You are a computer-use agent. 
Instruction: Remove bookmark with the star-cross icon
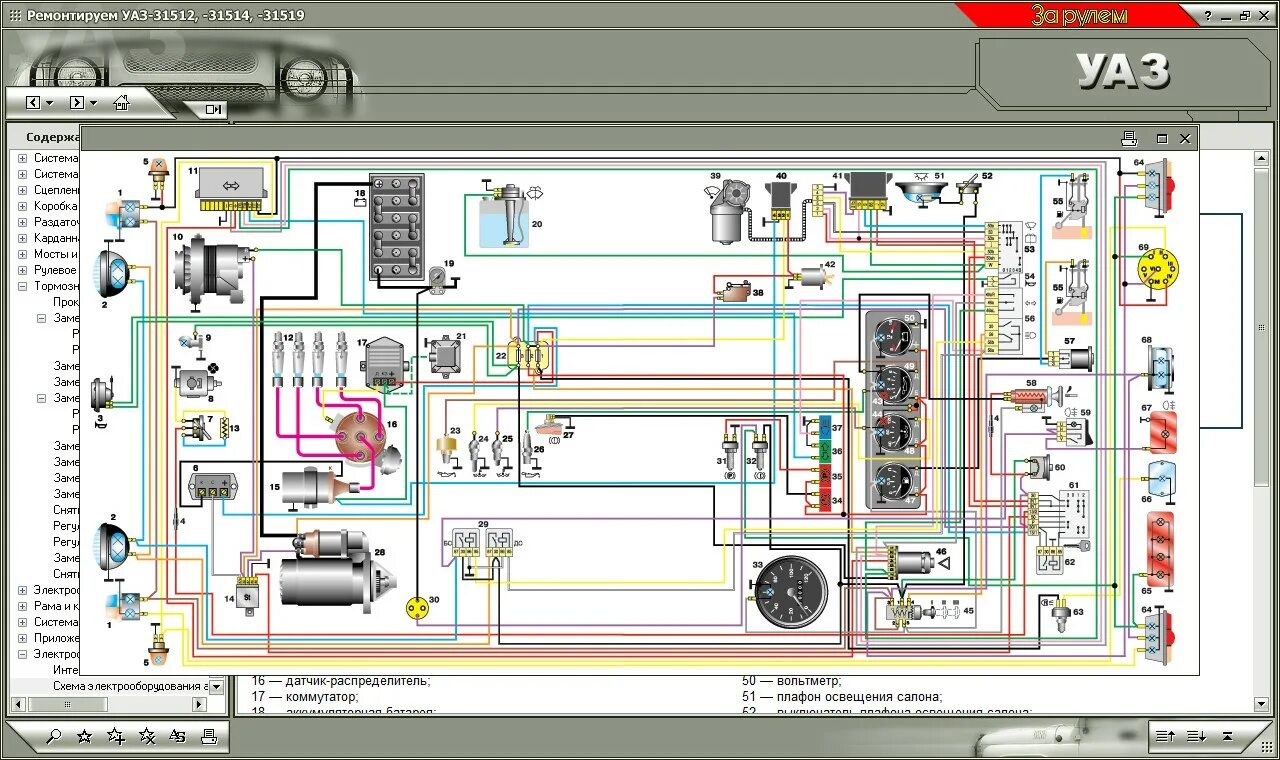(147, 737)
